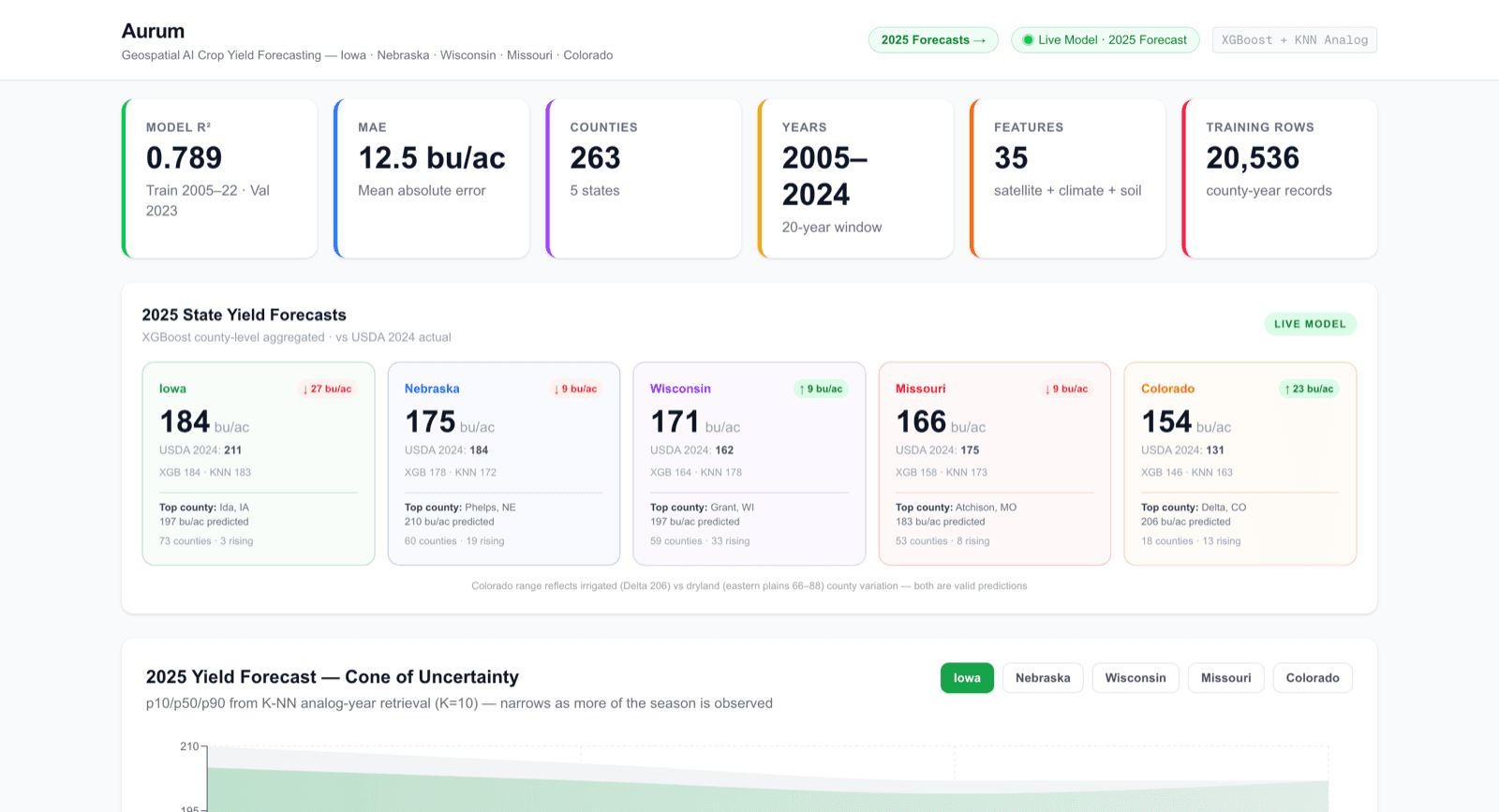Click the Years 2005–2024 stat card
The width and height of the screenshot is (1499, 812).
coord(855,179)
